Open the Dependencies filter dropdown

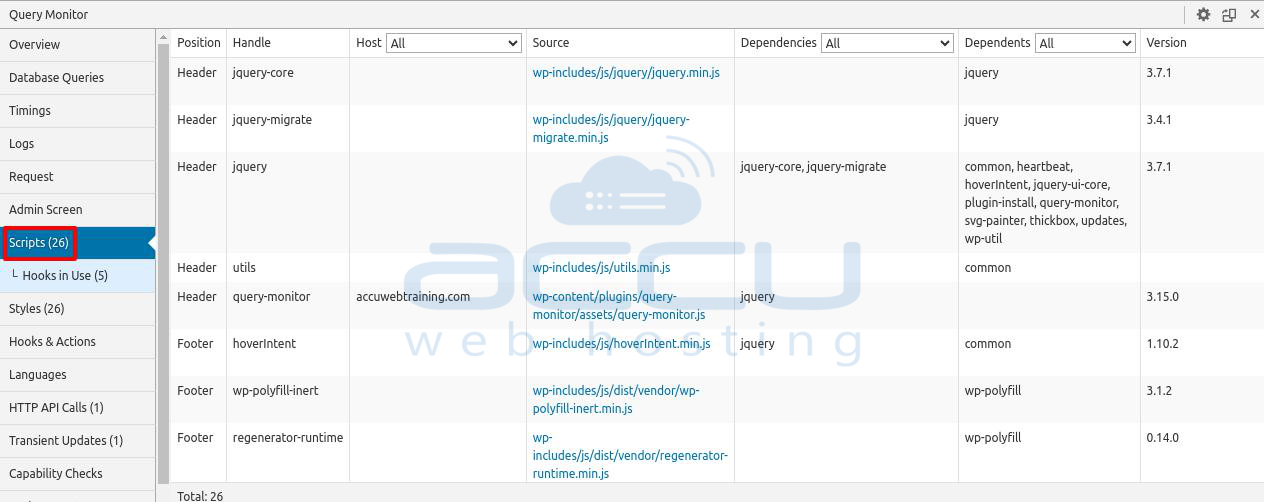tap(887, 43)
